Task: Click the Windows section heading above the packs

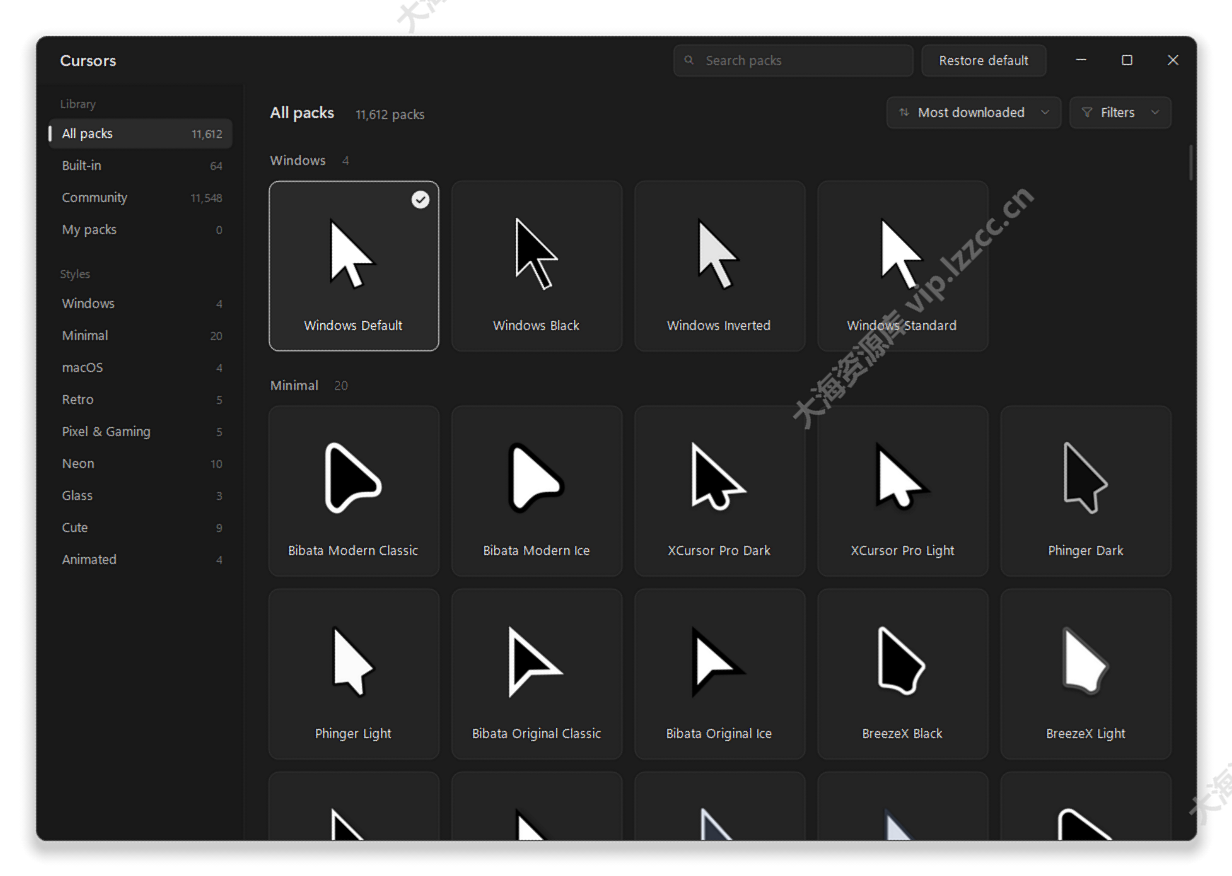Action: coord(298,161)
